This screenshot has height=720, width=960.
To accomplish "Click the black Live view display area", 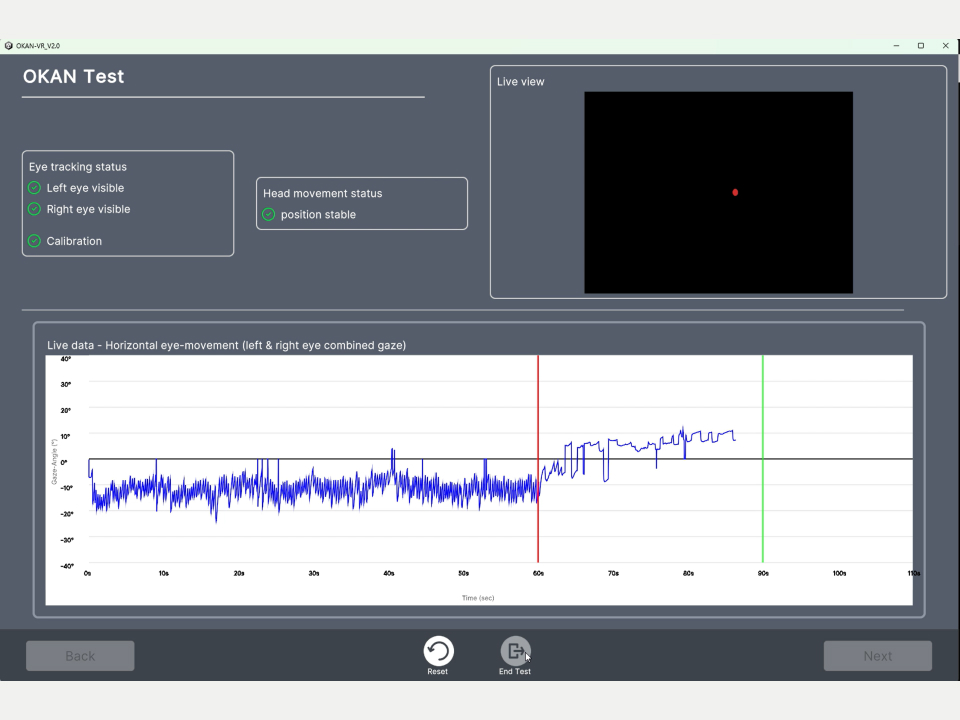I will click(718, 192).
